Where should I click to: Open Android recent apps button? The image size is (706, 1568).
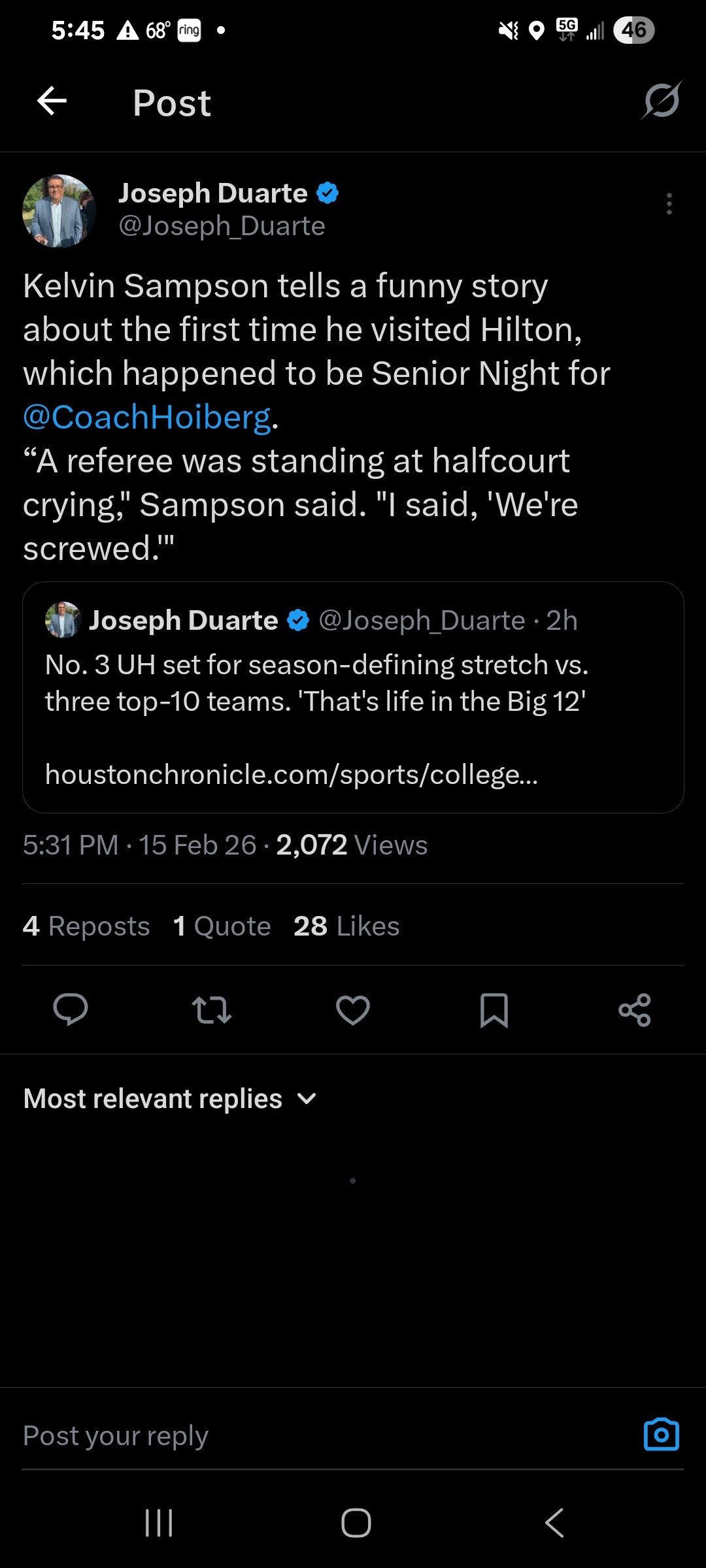click(x=159, y=1523)
